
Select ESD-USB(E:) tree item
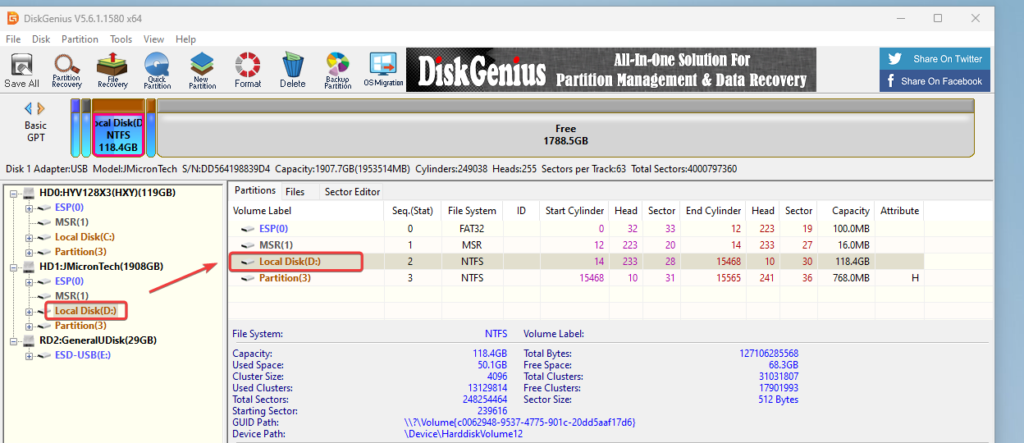pyautogui.click(x=84, y=355)
